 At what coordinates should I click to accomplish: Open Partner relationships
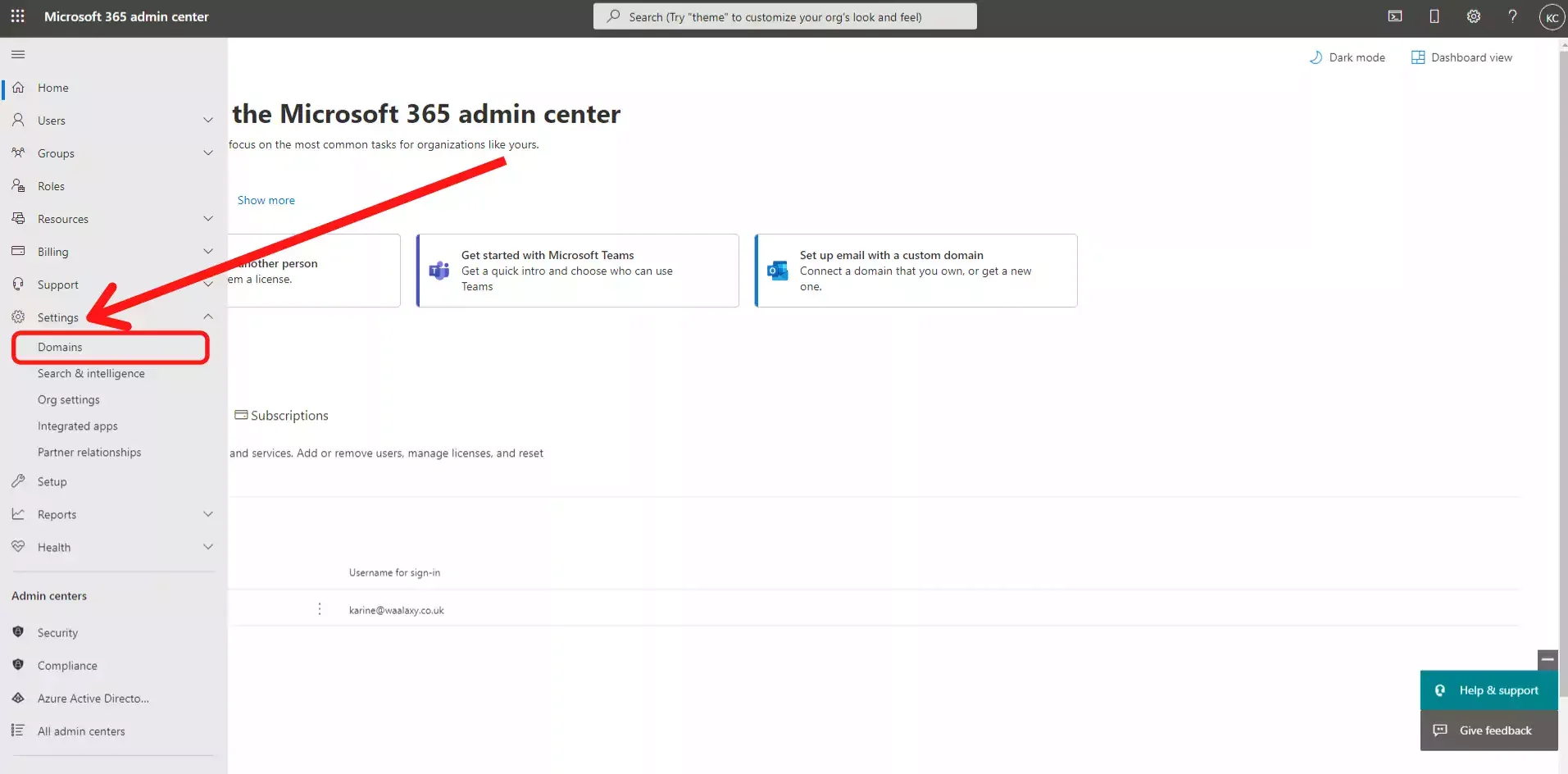tap(89, 453)
